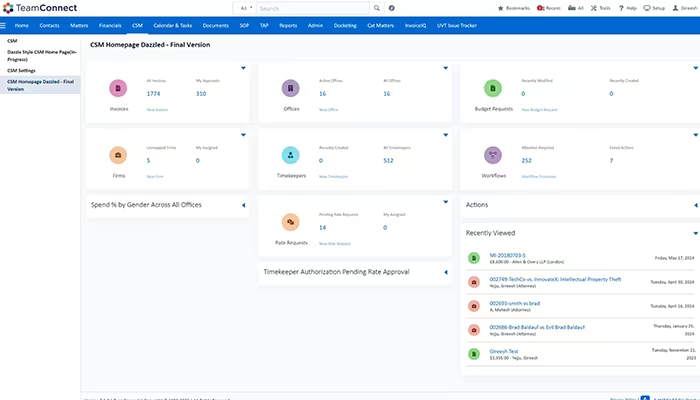Open the All items top-bar menu

click(x=576, y=8)
